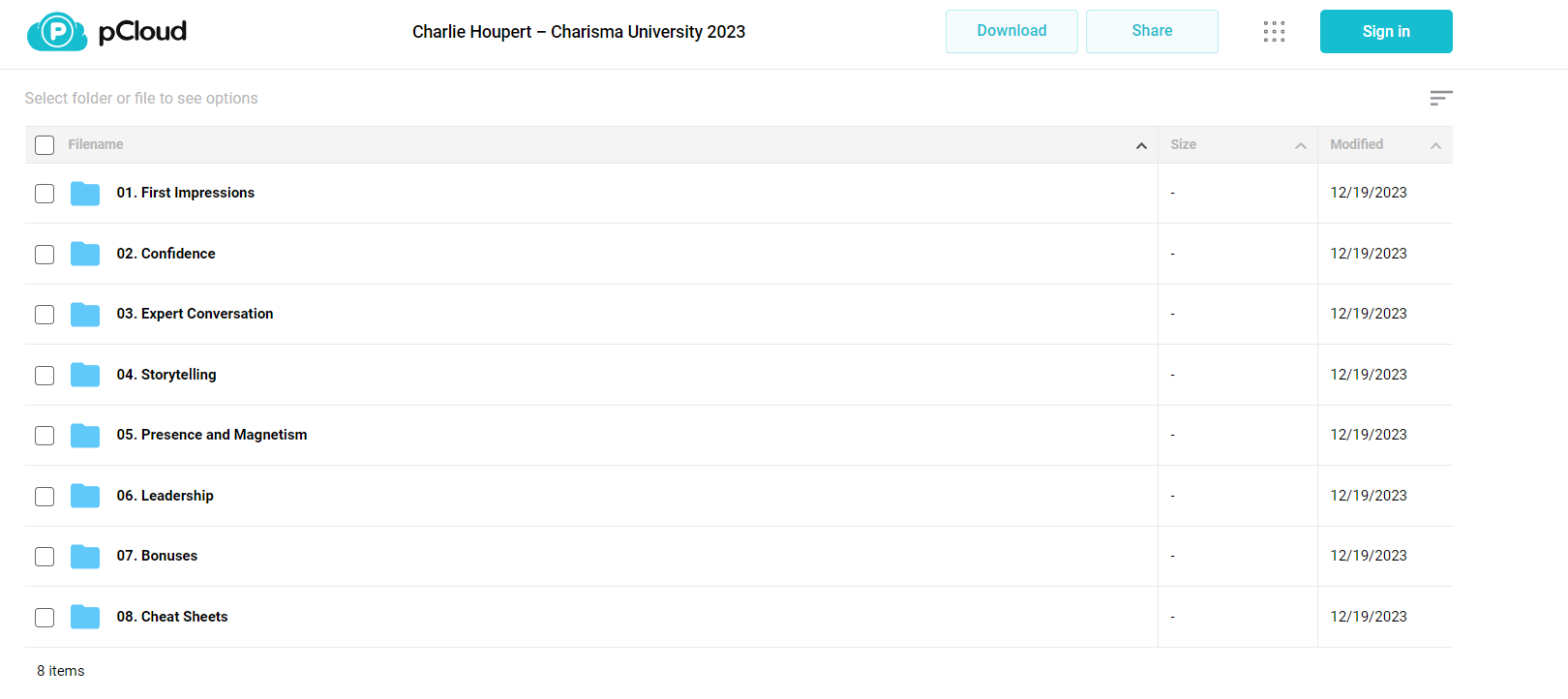This screenshot has width=1568, height=699.
Task: Open the sort options icon
Action: 1441,98
